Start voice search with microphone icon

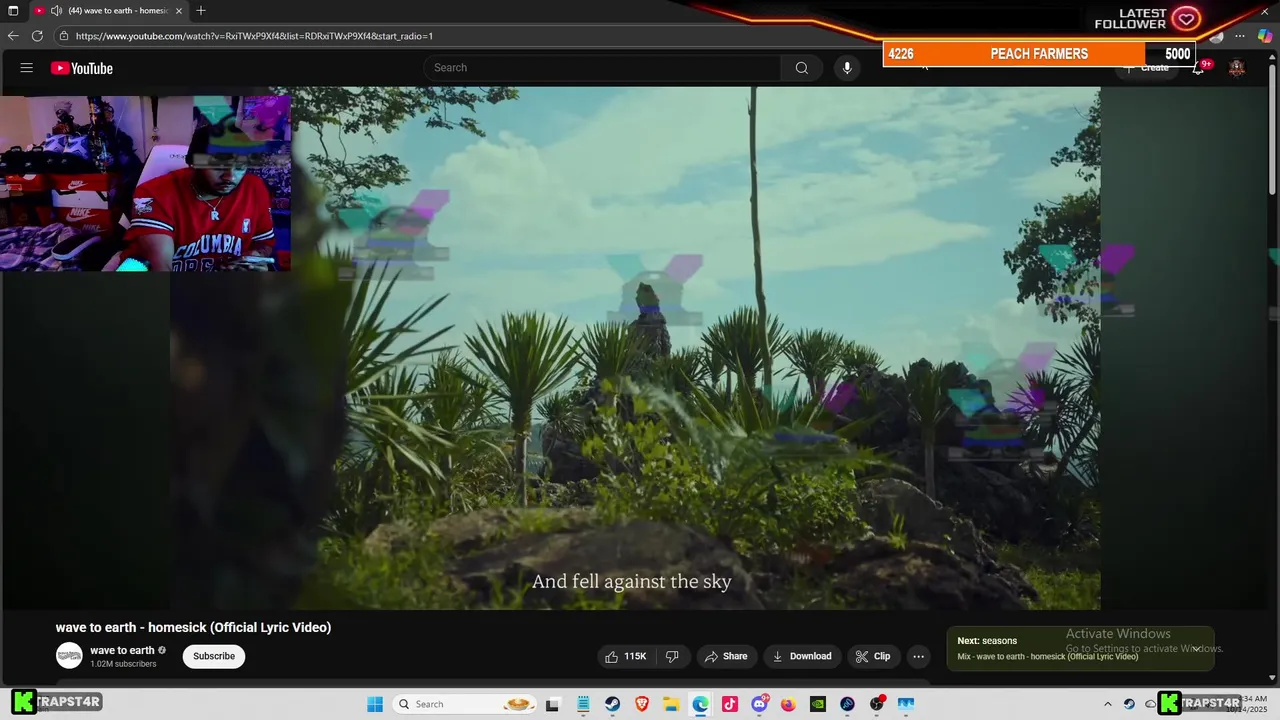tap(847, 68)
